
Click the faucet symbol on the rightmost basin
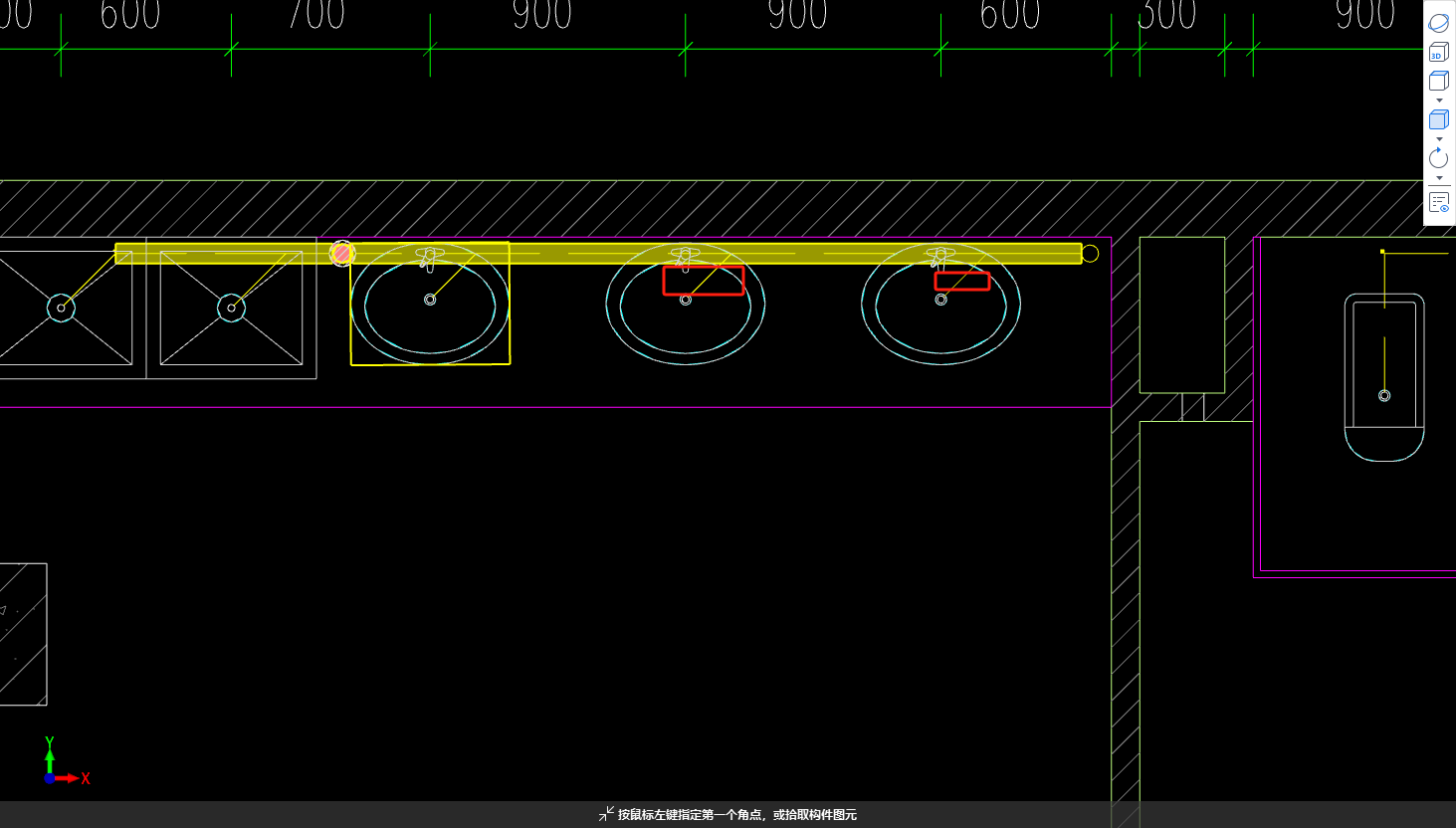pyautogui.click(x=940, y=259)
